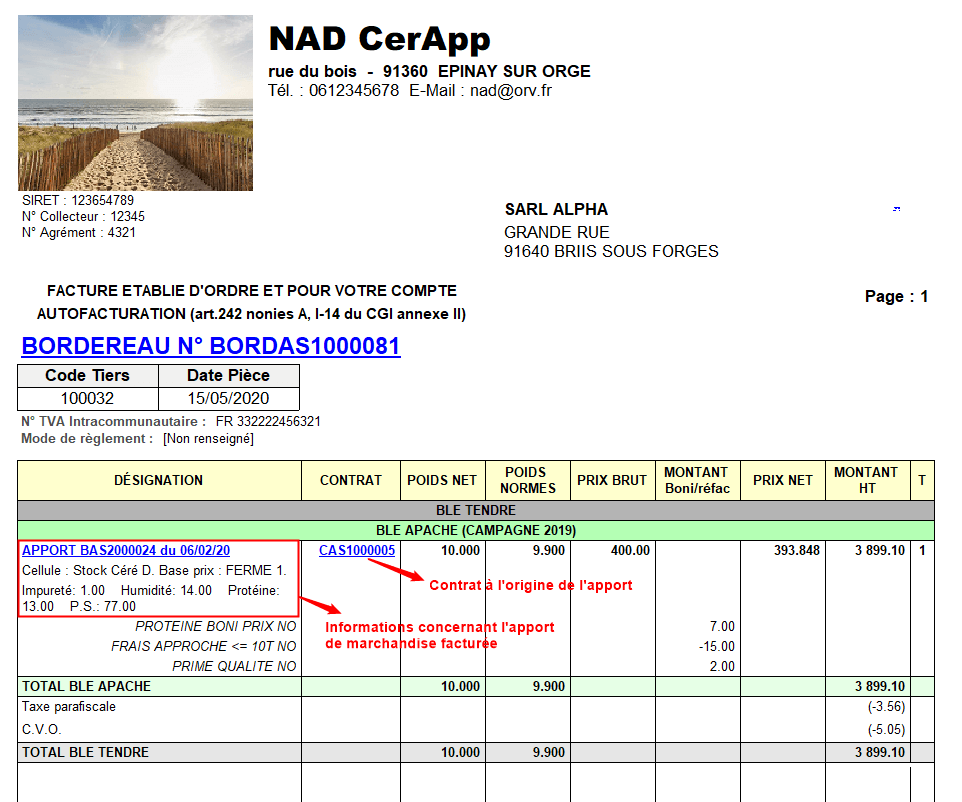Open APPORT BAS2000024 du 06/02/20 link
This screenshot has width=962, height=802.
pos(126,551)
